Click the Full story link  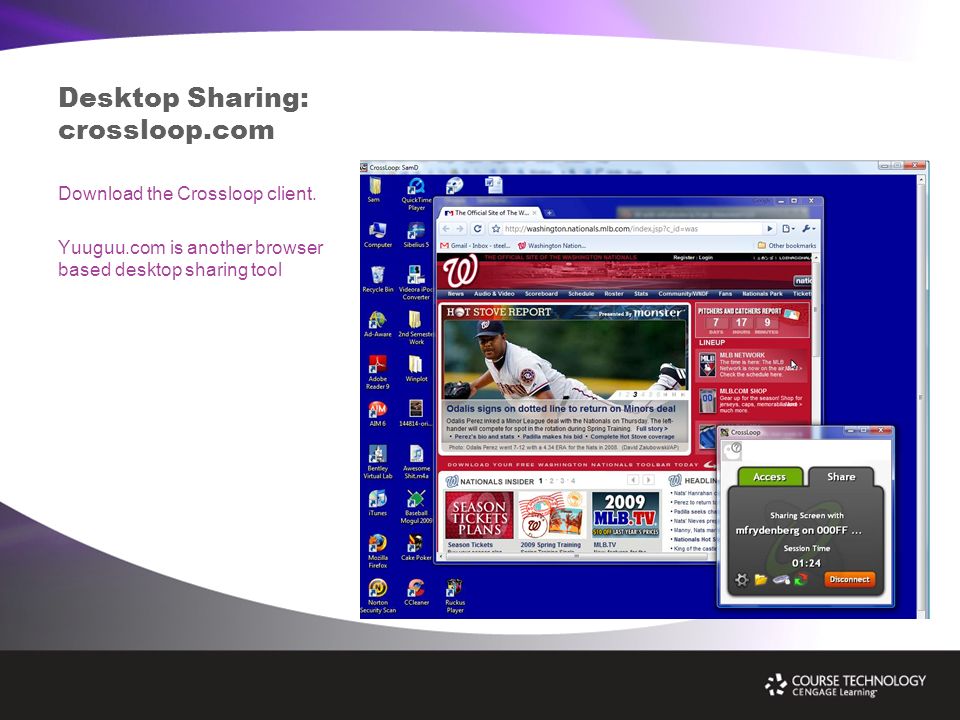pyautogui.click(x=651, y=429)
